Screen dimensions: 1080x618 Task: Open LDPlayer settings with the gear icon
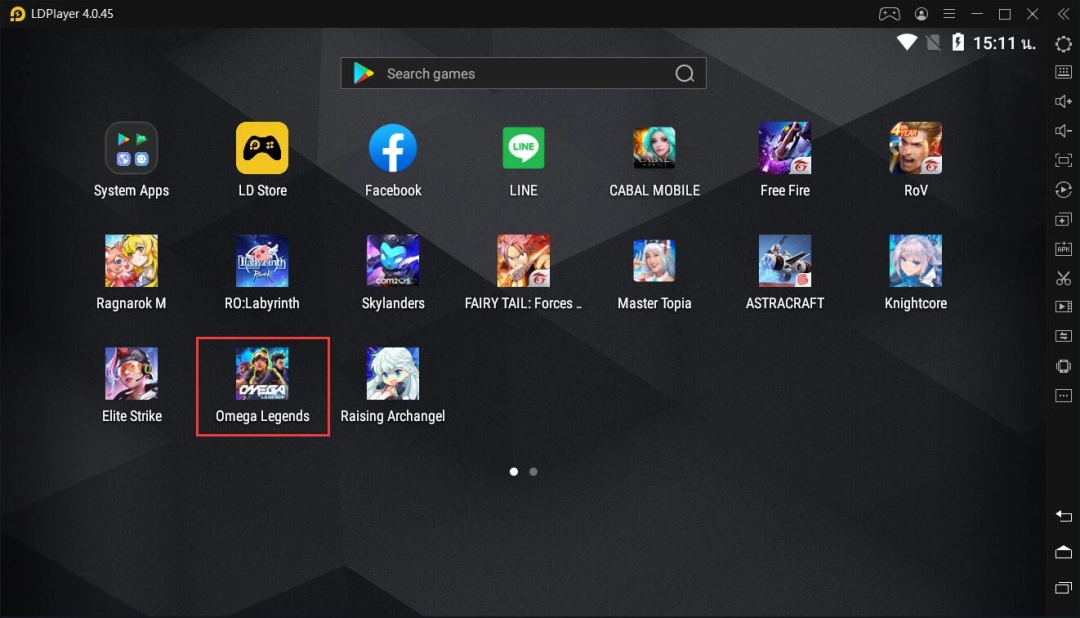coord(1063,44)
